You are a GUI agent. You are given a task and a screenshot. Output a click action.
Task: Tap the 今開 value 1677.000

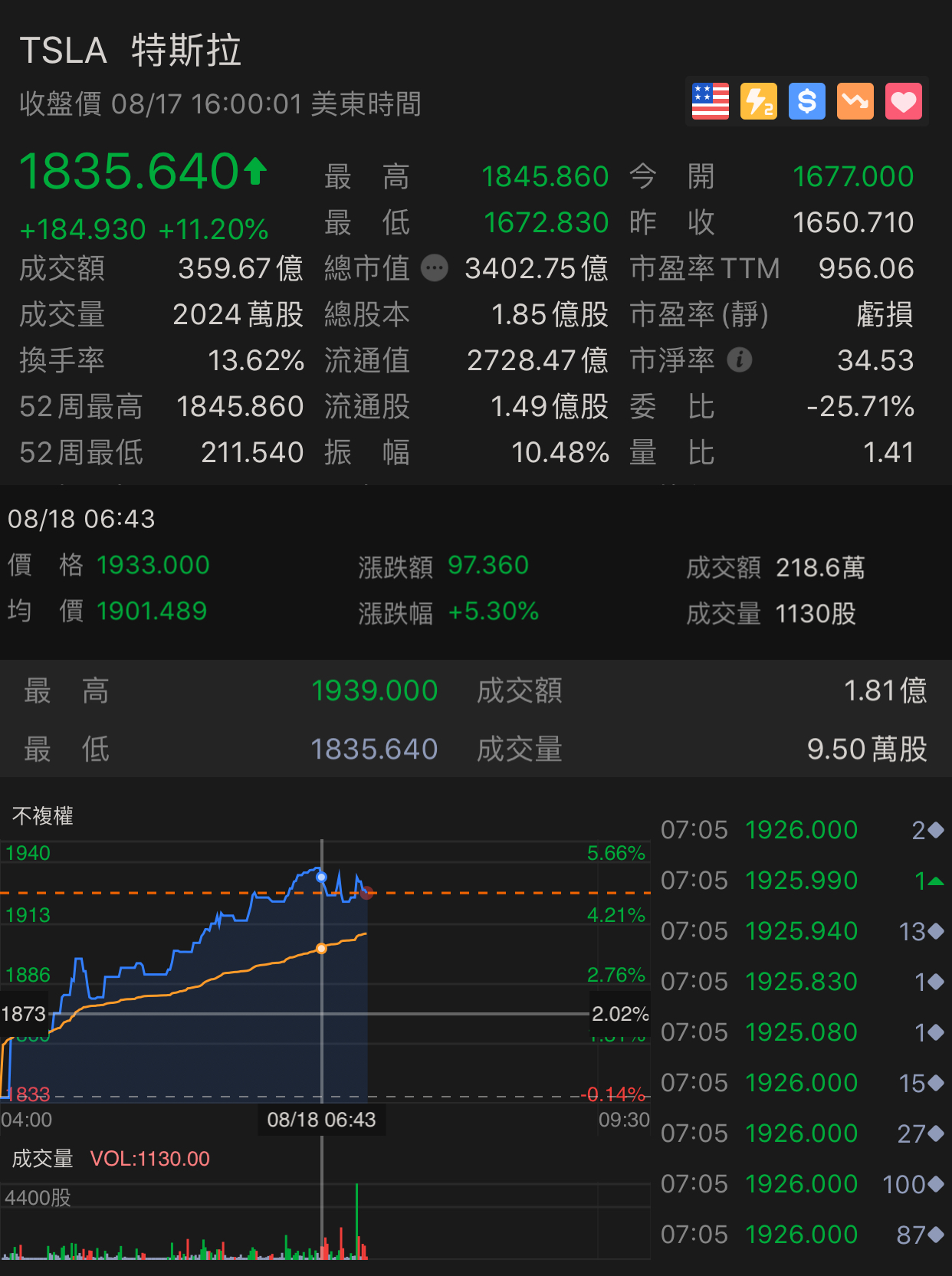tap(853, 176)
